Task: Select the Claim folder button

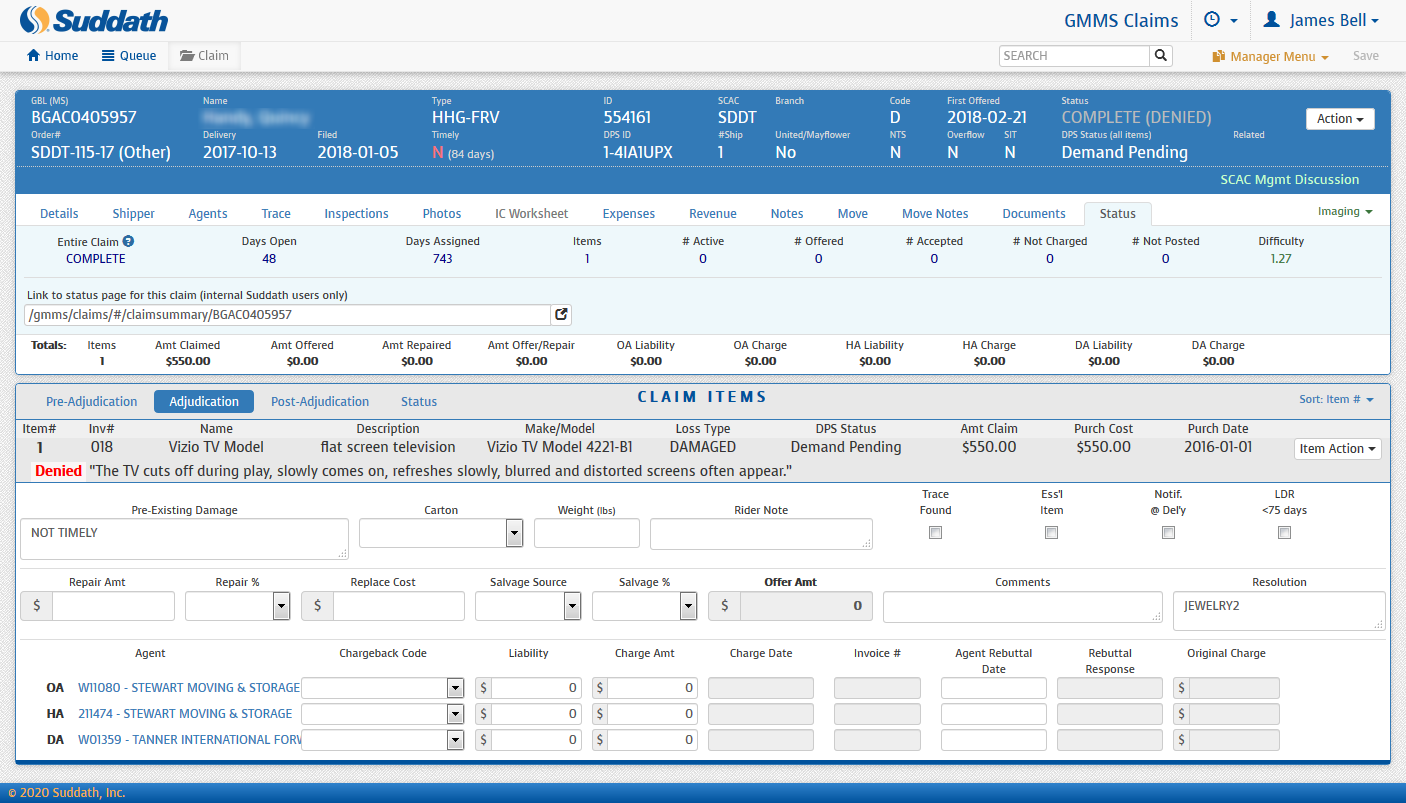Action: (x=205, y=56)
